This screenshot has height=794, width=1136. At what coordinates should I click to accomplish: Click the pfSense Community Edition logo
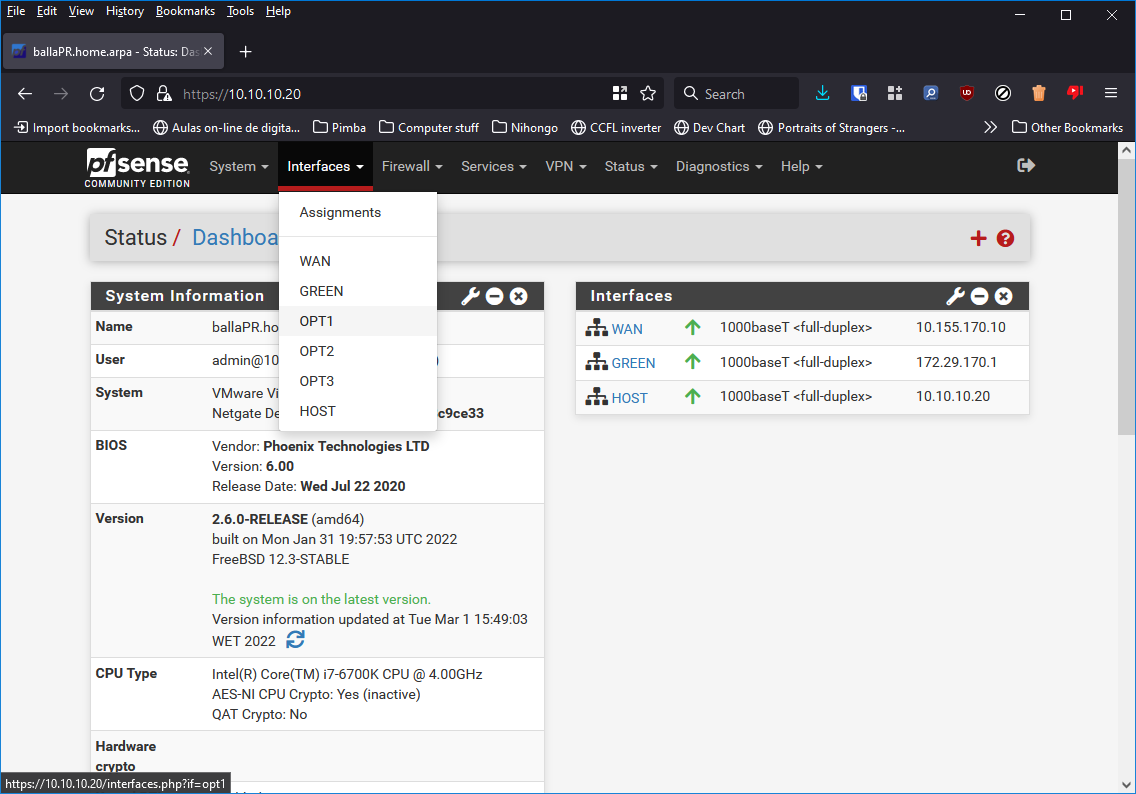click(137, 166)
